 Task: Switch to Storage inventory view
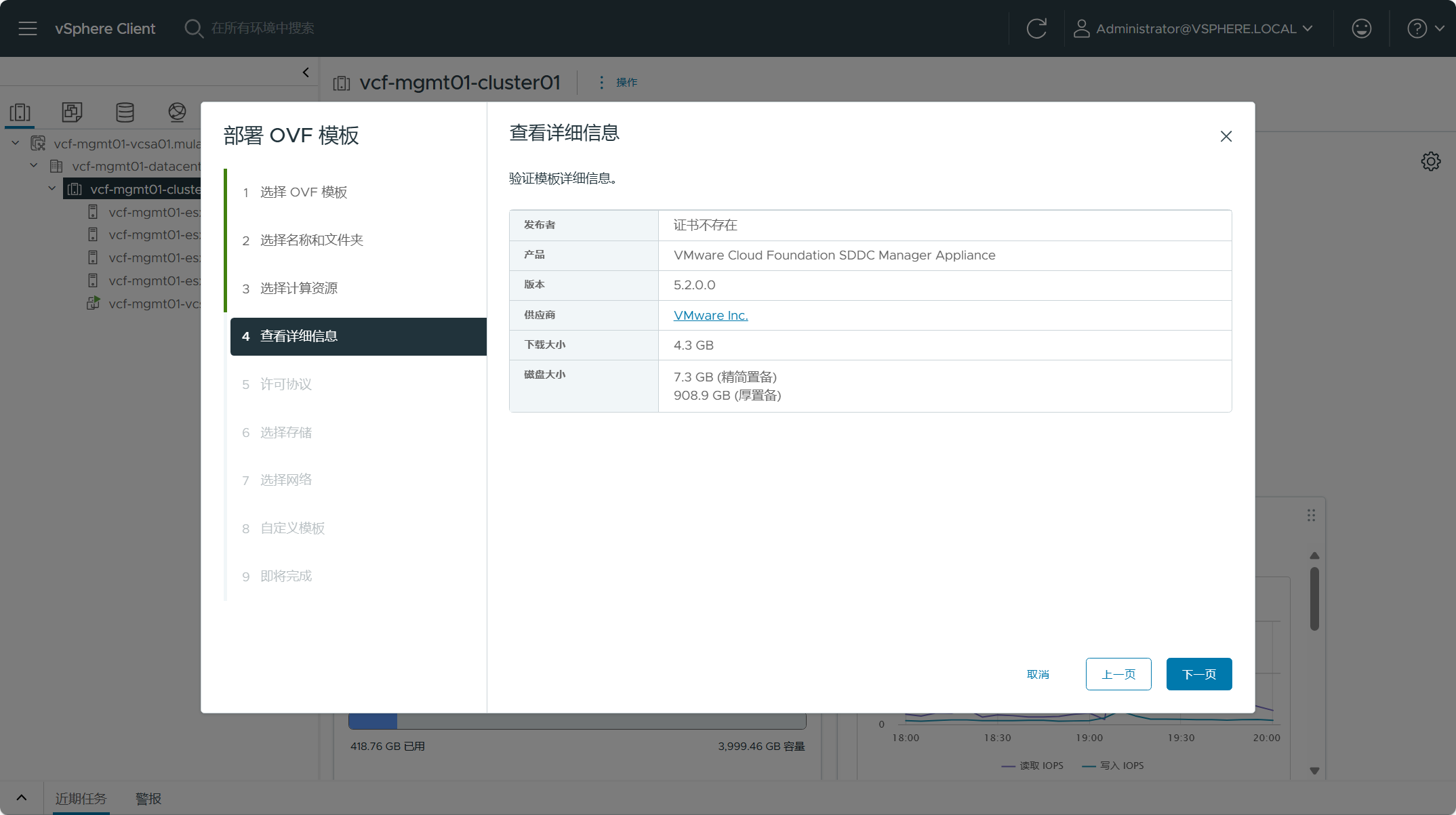[x=125, y=112]
